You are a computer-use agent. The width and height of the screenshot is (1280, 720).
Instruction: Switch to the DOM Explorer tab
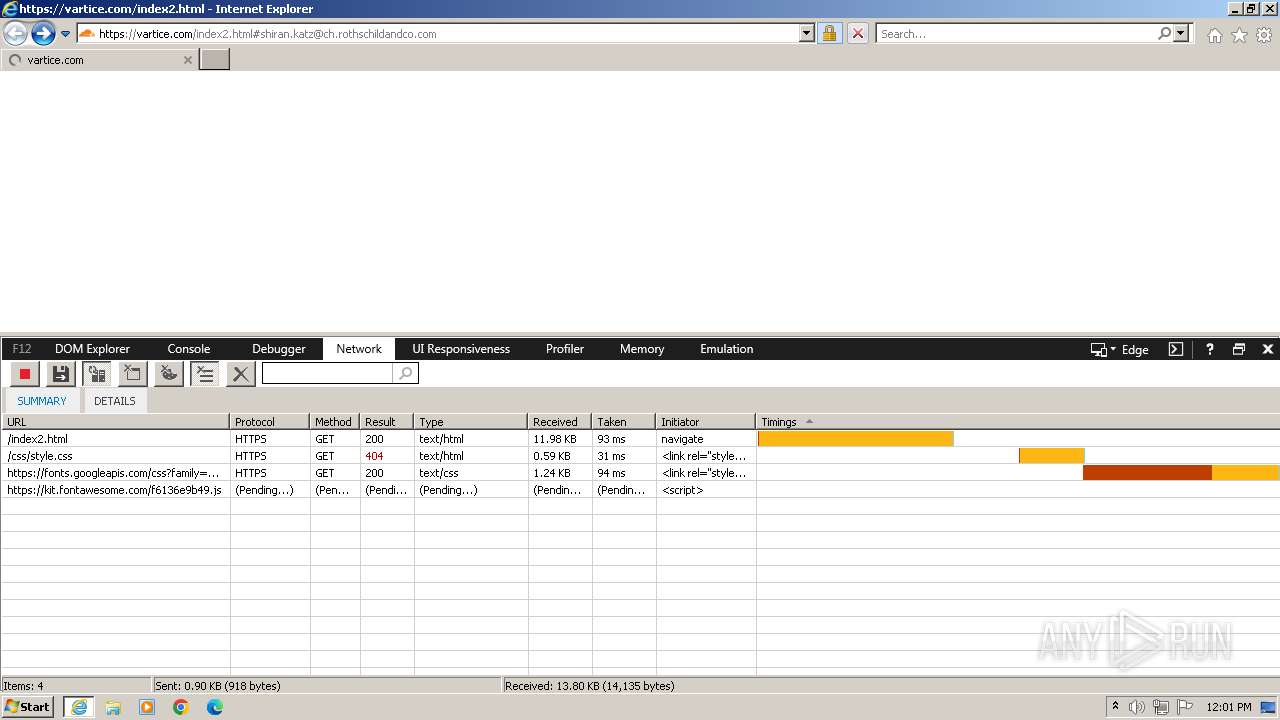pos(92,349)
